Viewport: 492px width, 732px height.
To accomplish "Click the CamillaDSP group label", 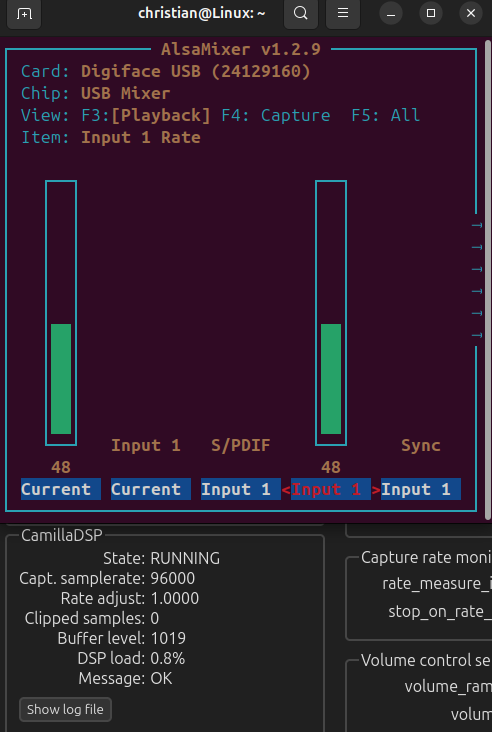I will pos(62,535).
